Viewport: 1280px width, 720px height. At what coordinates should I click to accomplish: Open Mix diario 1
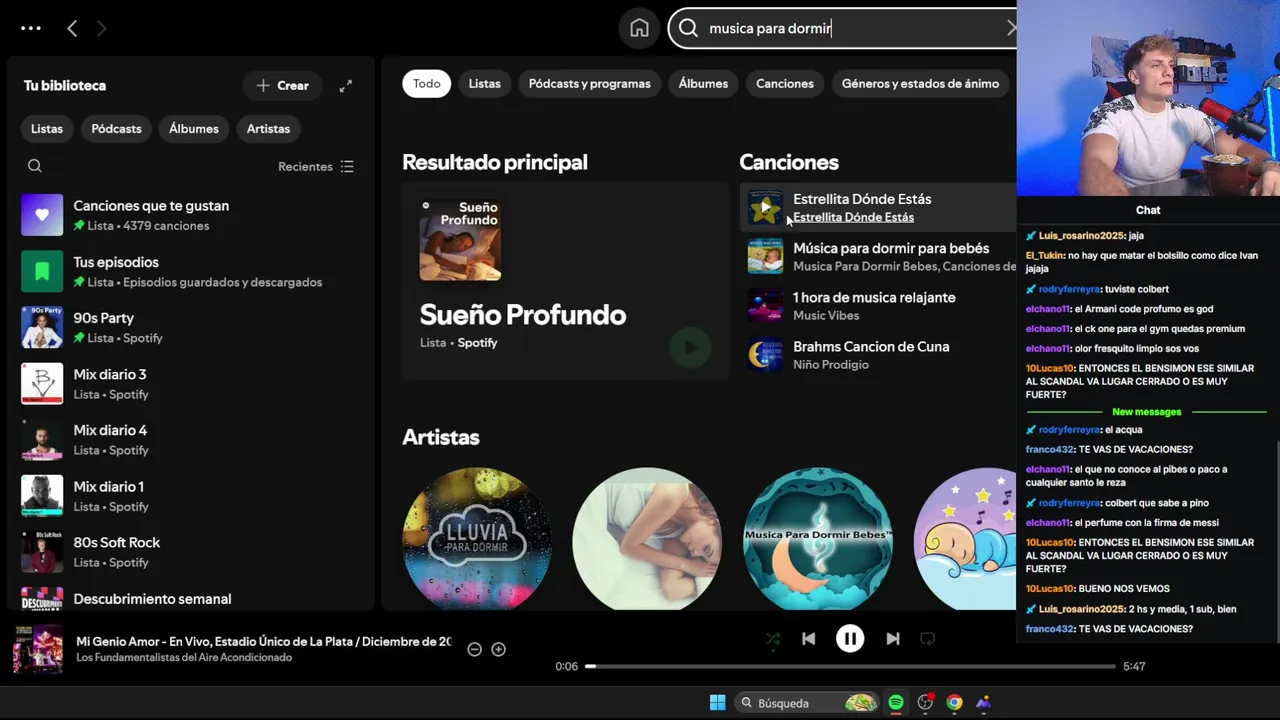coord(190,496)
